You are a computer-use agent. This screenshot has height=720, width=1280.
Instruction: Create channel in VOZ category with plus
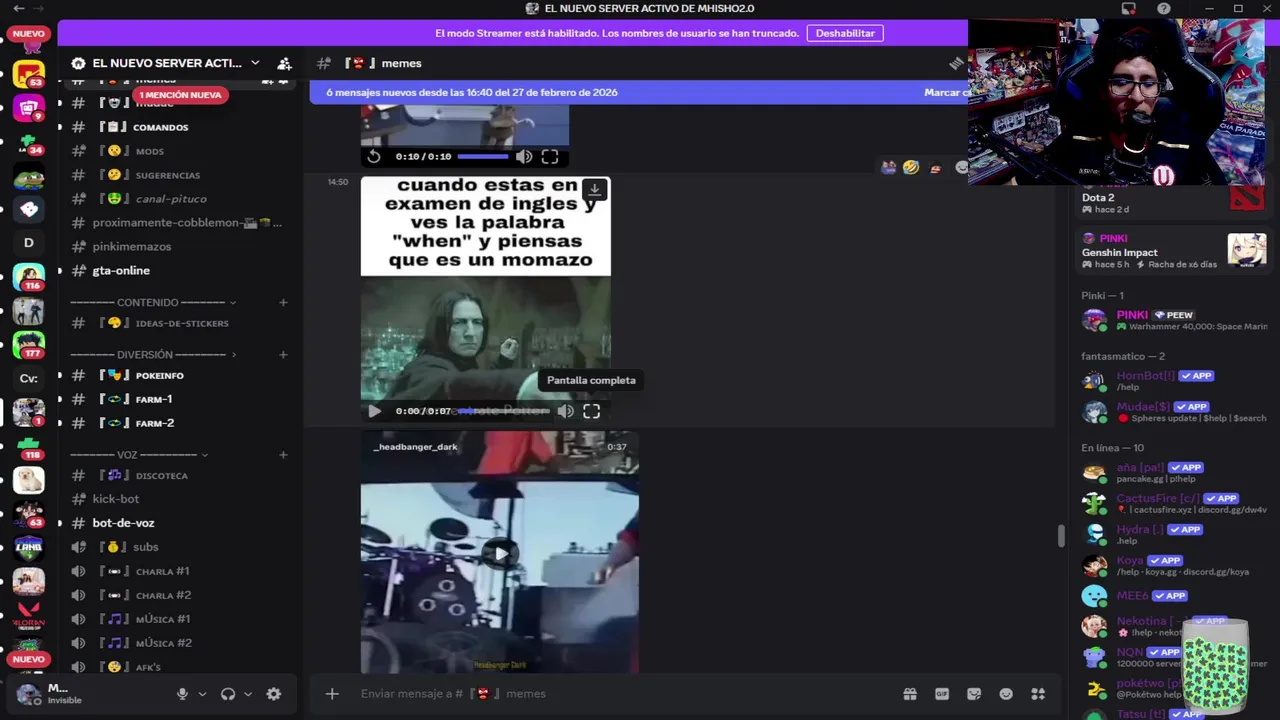point(283,454)
